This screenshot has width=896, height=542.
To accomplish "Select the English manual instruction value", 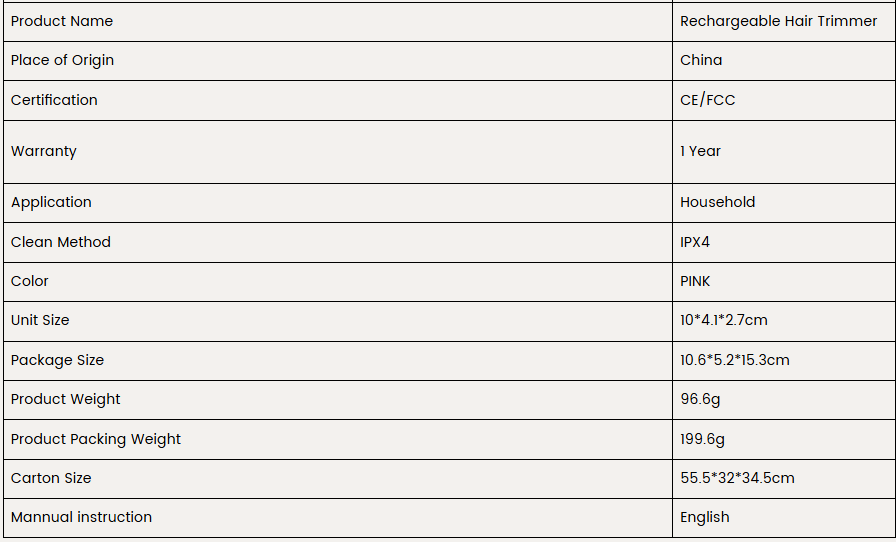I will pyautogui.click(x=705, y=517).
